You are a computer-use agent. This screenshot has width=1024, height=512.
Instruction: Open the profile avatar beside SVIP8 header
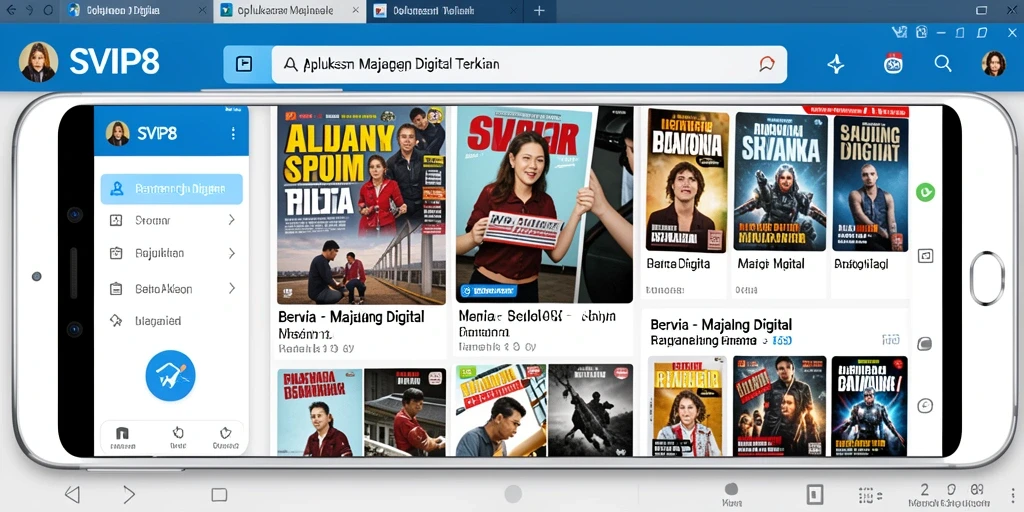tap(39, 62)
